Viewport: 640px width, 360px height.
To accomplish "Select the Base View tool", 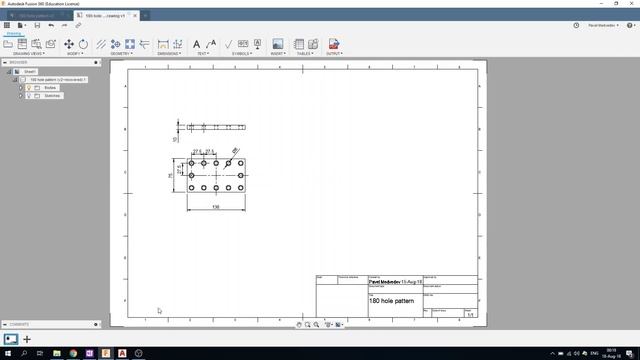I will point(8,44).
